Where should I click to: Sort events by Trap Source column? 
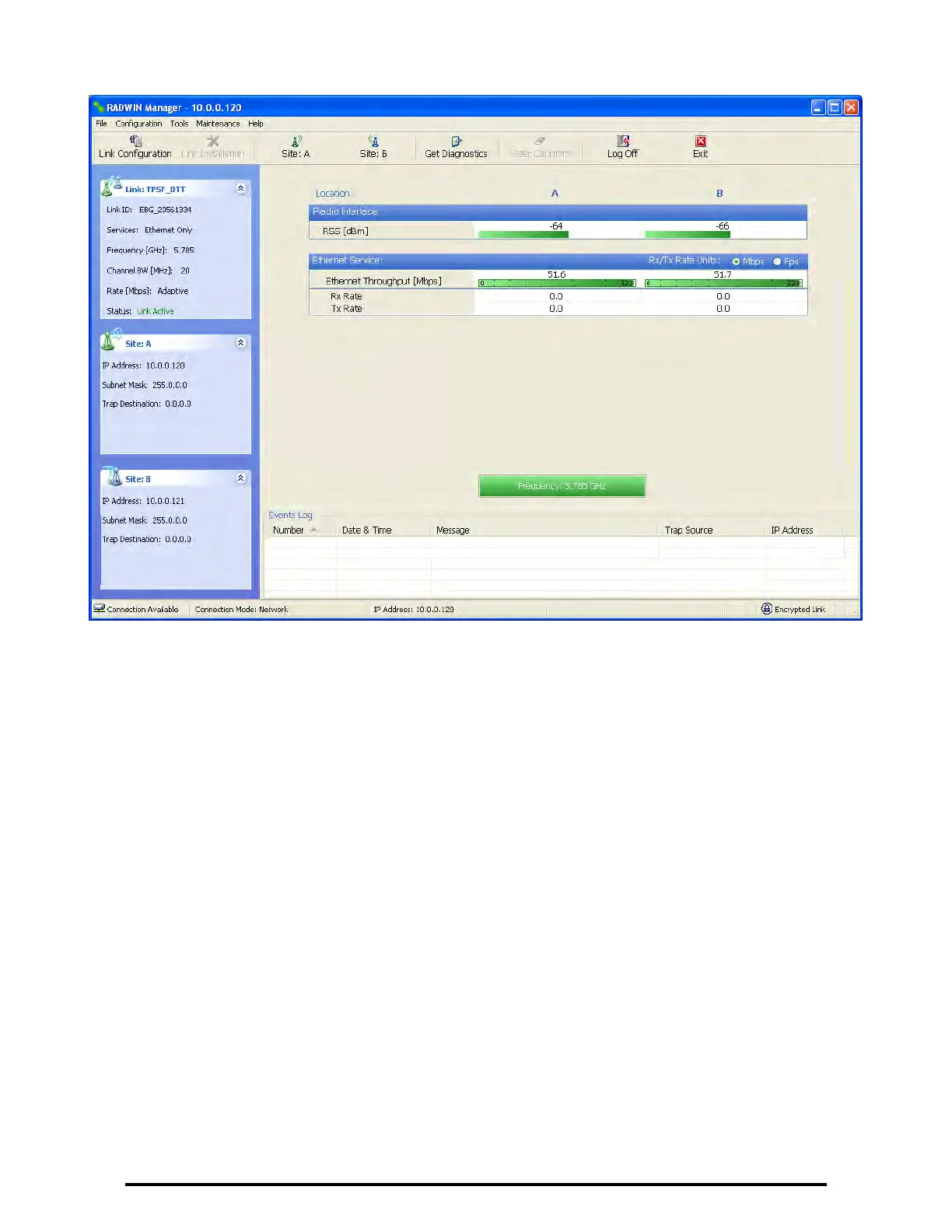[x=712, y=530]
